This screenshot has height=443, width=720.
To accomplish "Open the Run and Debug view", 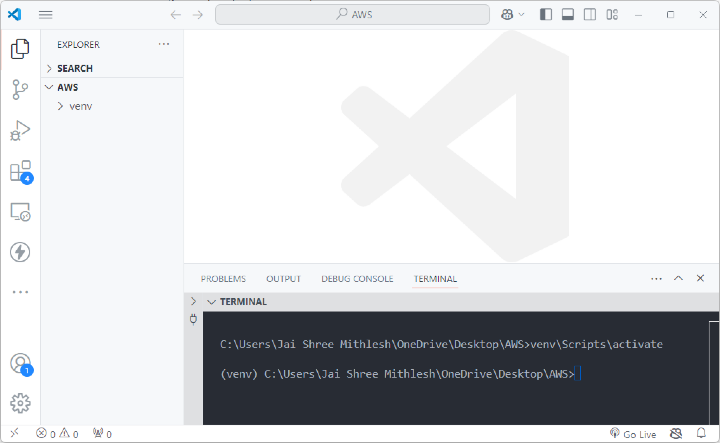I will point(20,130).
